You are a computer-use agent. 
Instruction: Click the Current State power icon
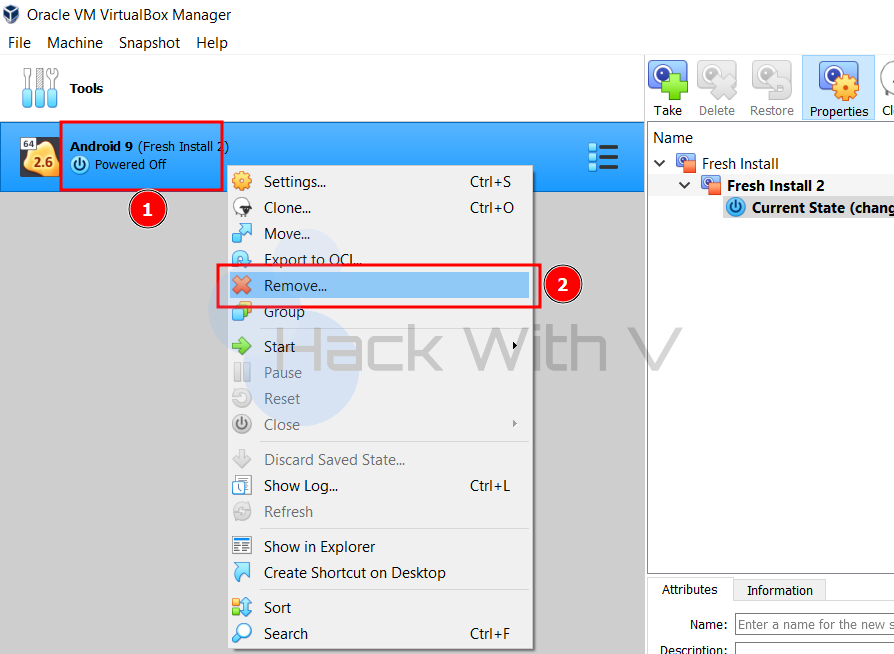pos(735,207)
